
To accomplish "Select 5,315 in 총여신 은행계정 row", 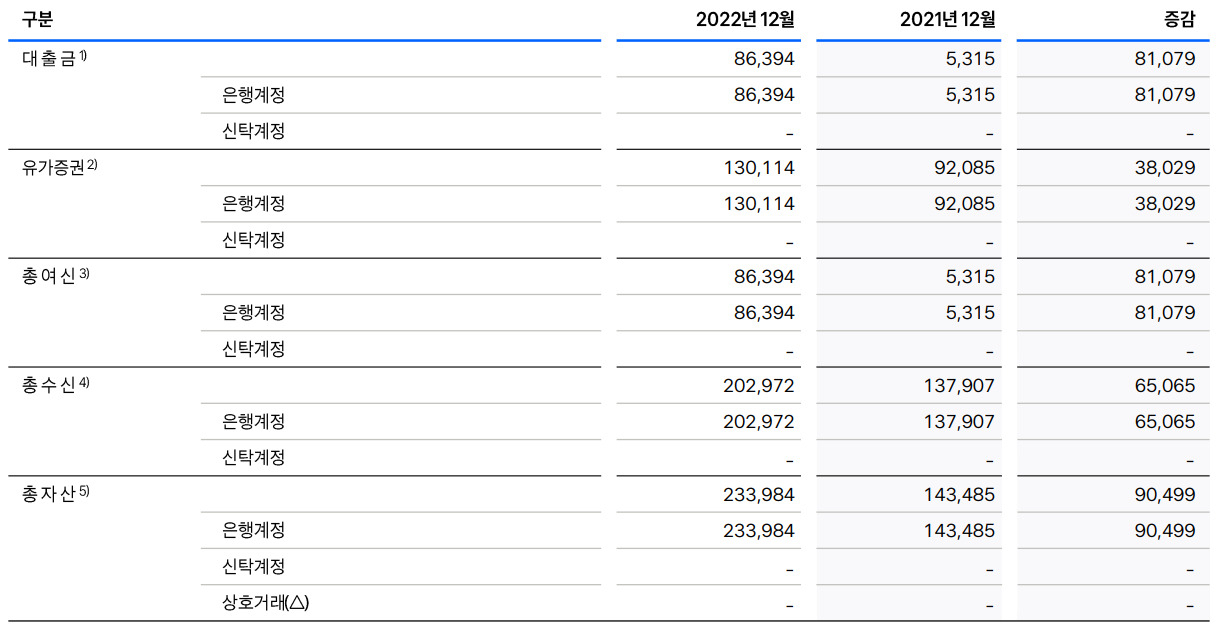I will point(971,313).
